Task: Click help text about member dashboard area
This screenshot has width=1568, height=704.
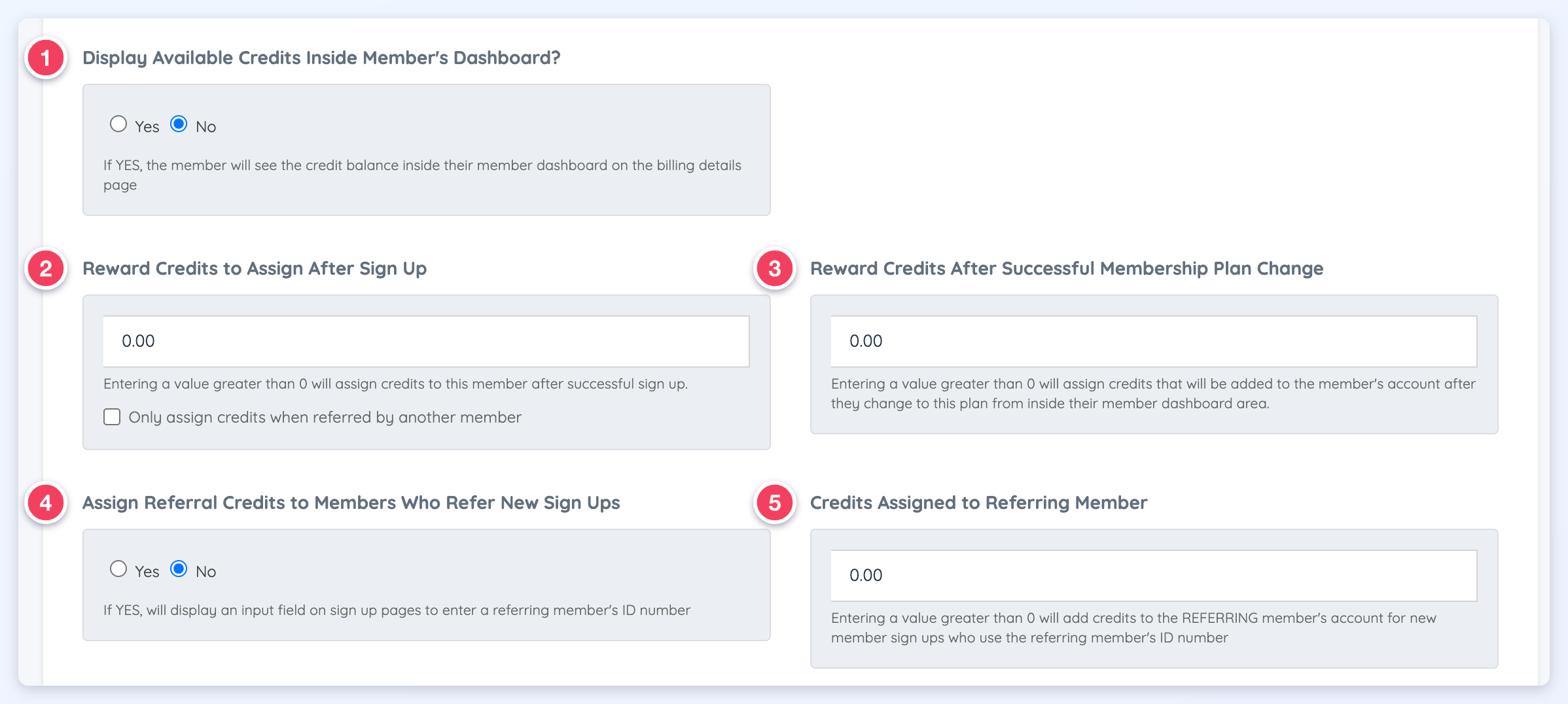Action: [x=1153, y=394]
